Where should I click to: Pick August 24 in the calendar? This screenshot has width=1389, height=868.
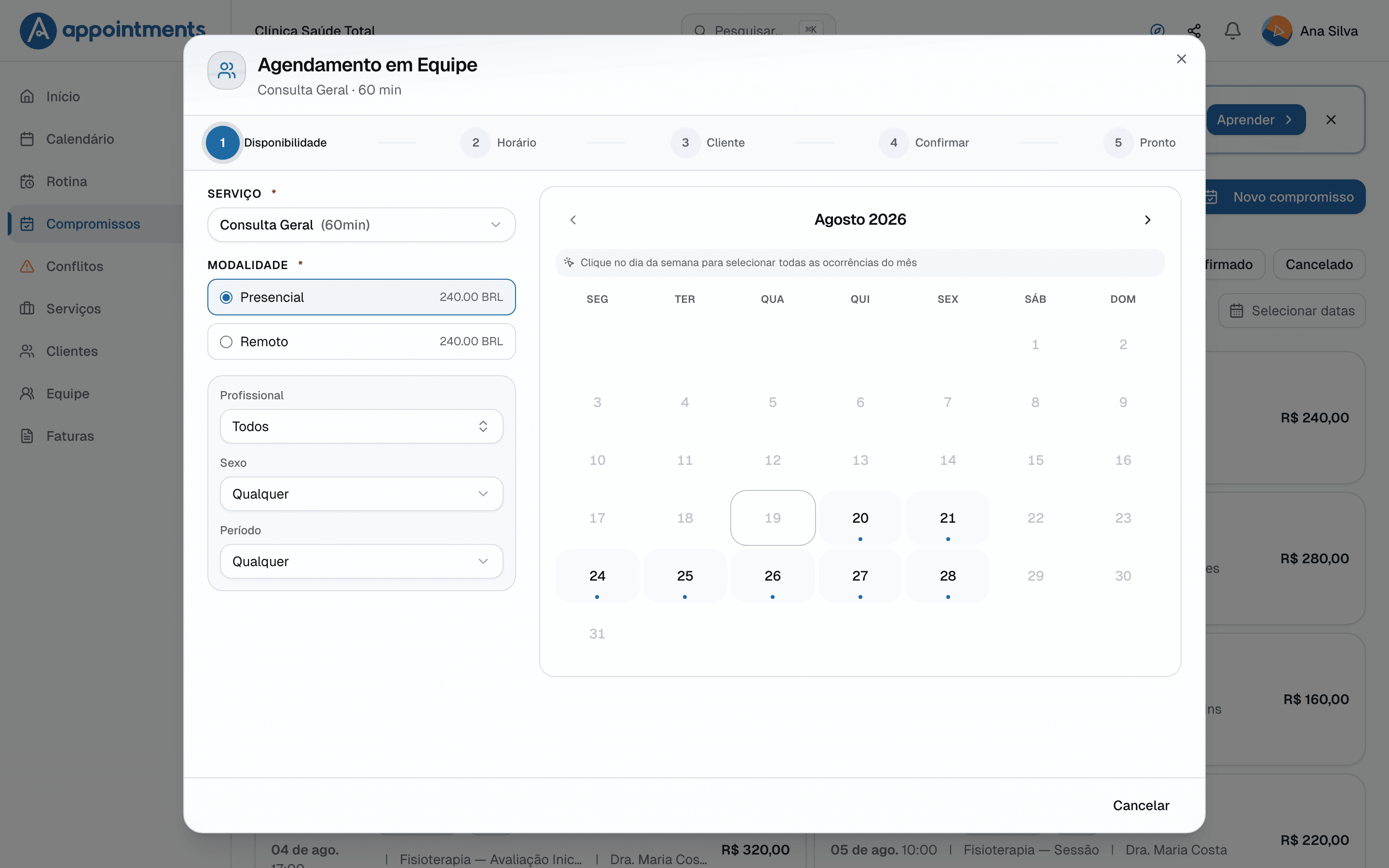pyautogui.click(x=597, y=576)
